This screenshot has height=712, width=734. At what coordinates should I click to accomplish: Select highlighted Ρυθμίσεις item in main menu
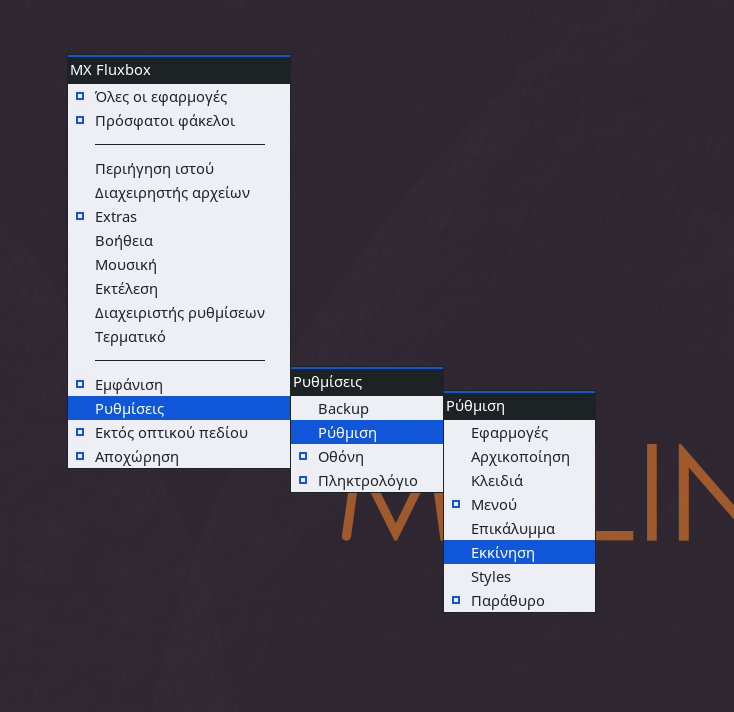coord(179,409)
